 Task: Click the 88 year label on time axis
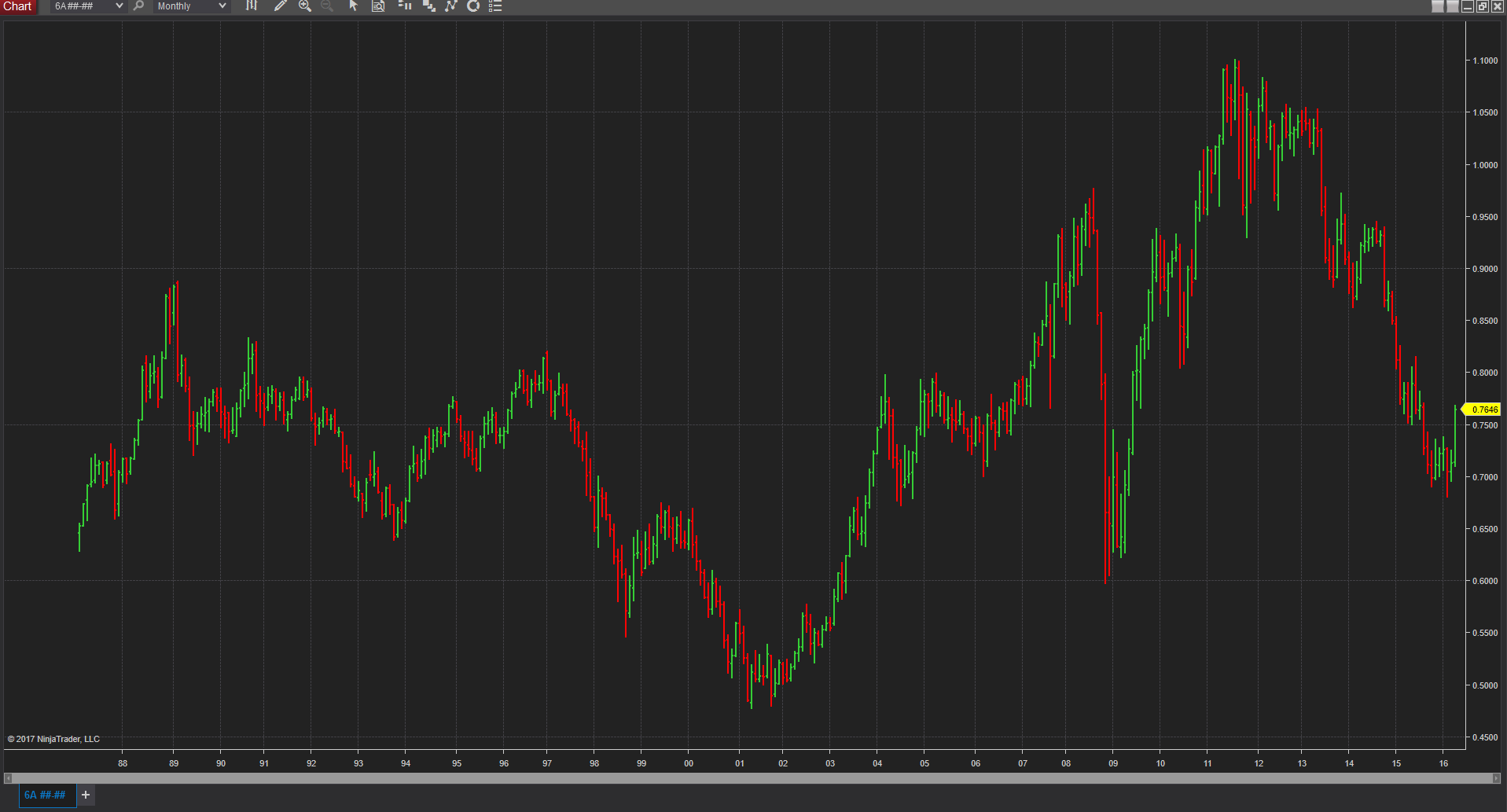[x=123, y=763]
